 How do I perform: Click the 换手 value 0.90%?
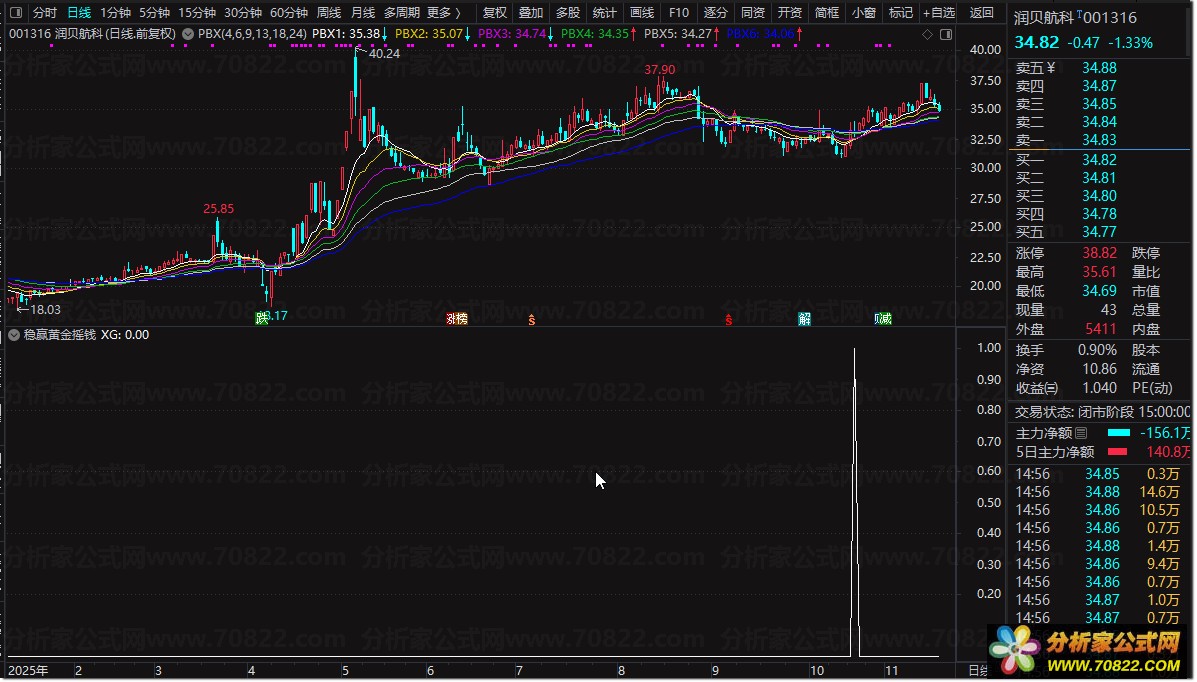1097,350
